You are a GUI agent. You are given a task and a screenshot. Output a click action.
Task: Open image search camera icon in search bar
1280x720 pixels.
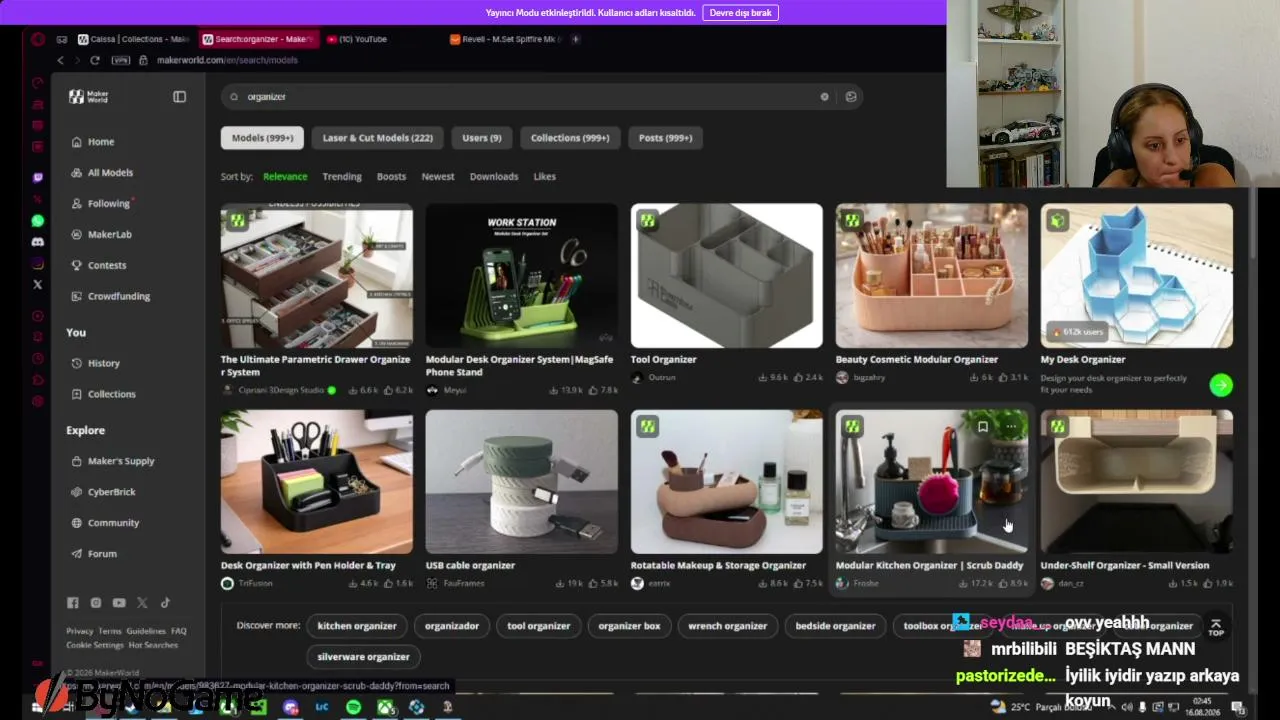[x=851, y=97]
